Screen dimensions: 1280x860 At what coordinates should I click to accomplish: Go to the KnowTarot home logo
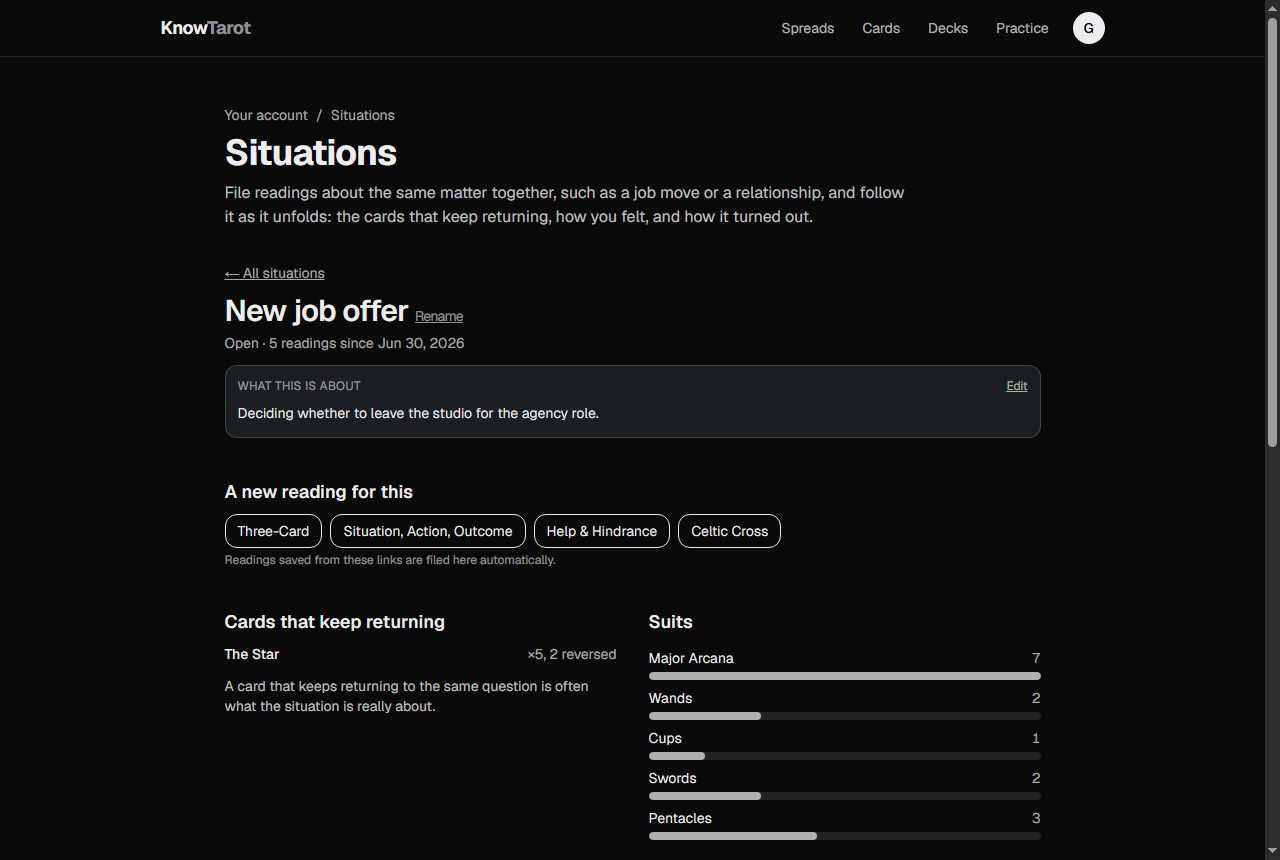(x=206, y=28)
